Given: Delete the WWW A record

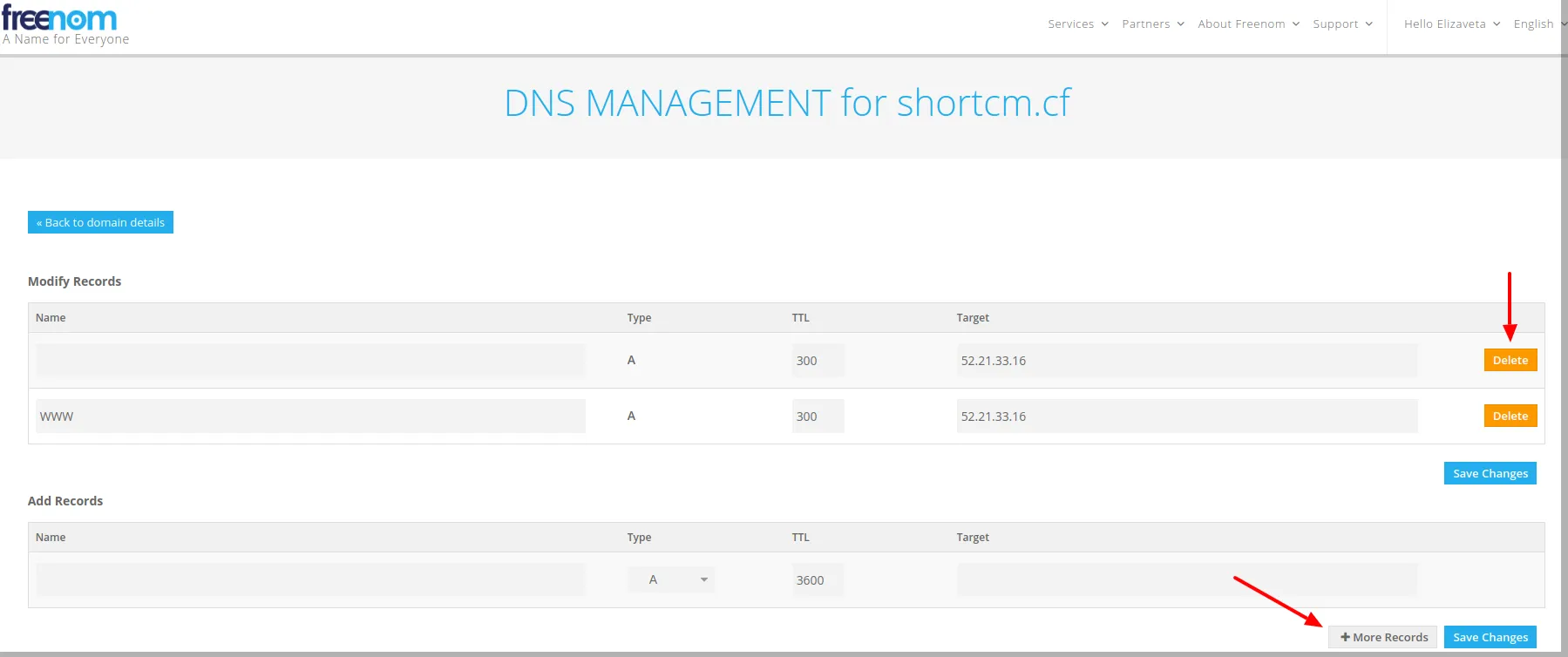Looking at the screenshot, I should (x=1510, y=416).
